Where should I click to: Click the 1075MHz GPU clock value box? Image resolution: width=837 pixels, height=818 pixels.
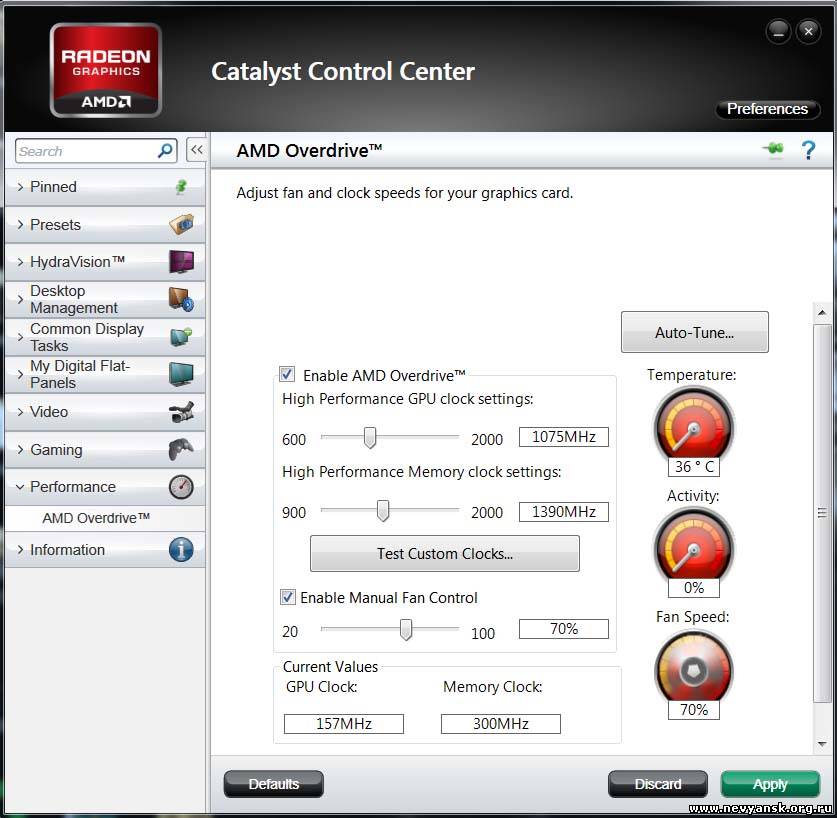(564, 437)
